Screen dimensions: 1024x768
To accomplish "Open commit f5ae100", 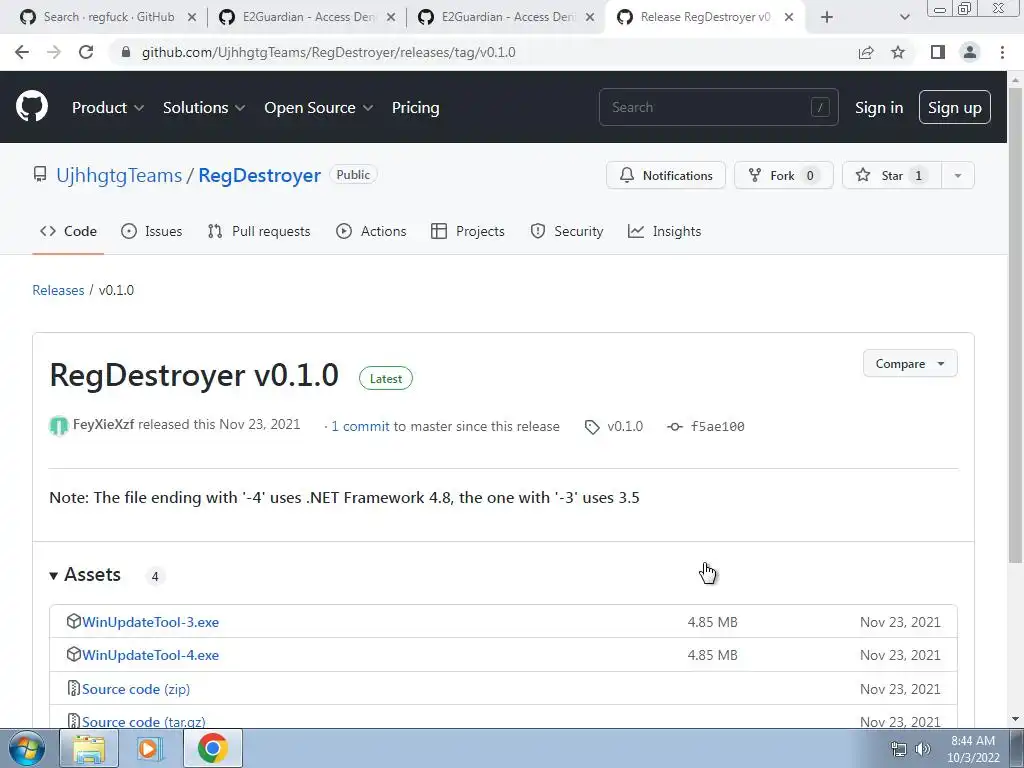I will 706,426.
